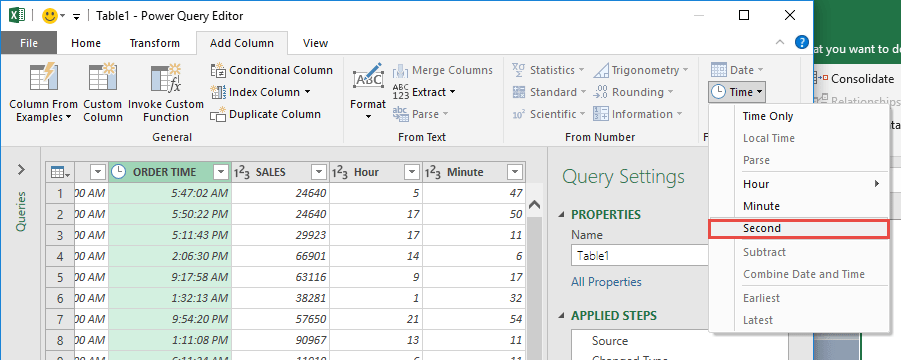Screen dimensions: 901x360
Task: Switch to the Transform tab
Action: 155,43
